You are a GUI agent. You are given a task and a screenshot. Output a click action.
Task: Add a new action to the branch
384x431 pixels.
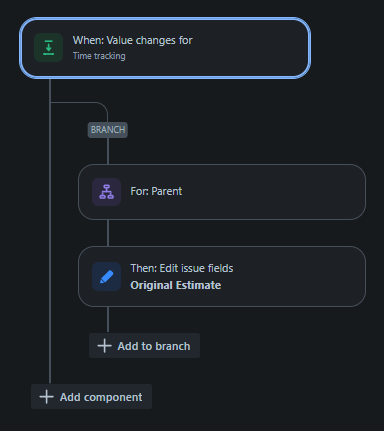tap(144, 346)
